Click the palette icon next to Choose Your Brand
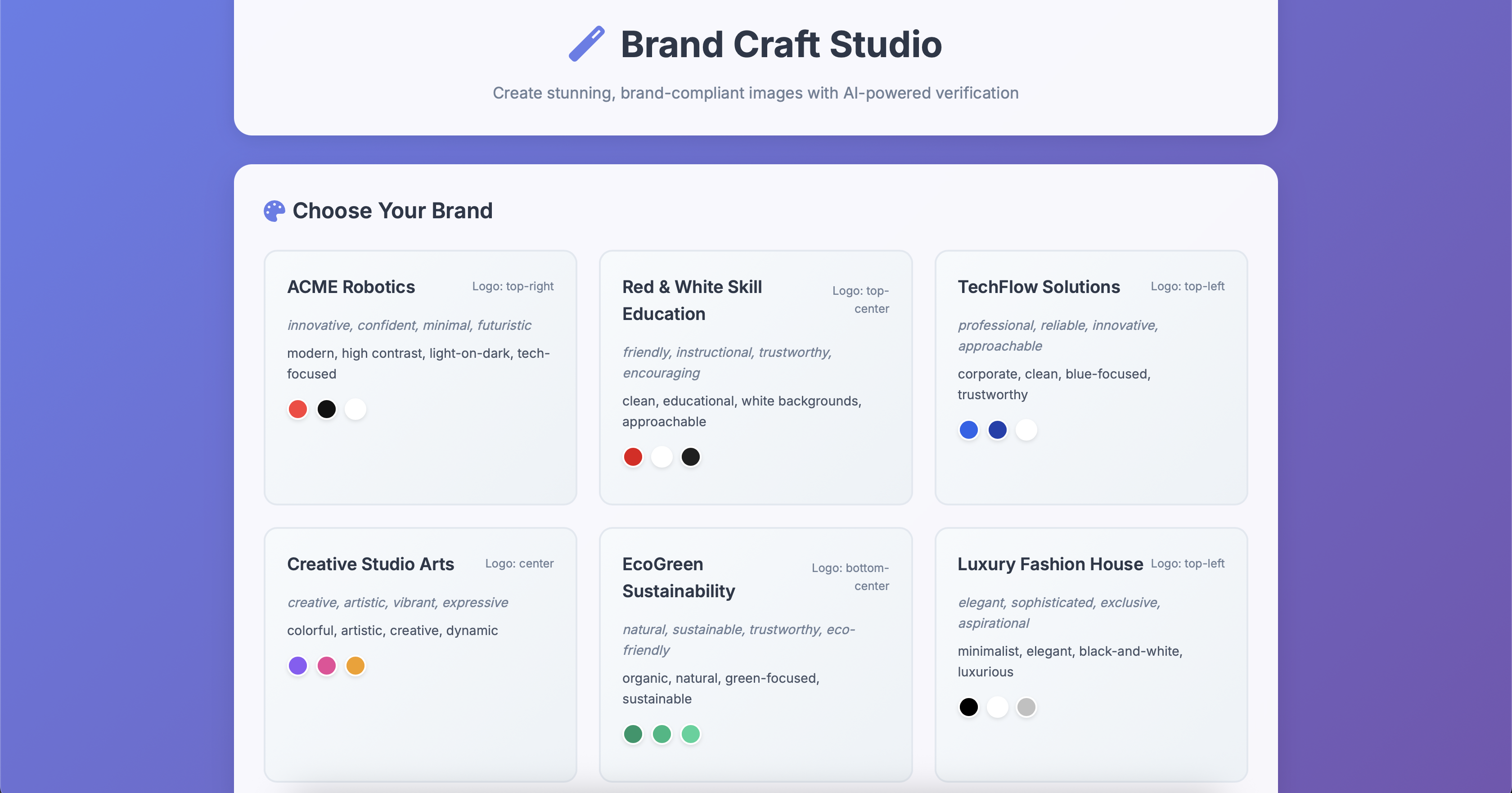Viewport: 1512px width, 793px height. pos(274,210)
